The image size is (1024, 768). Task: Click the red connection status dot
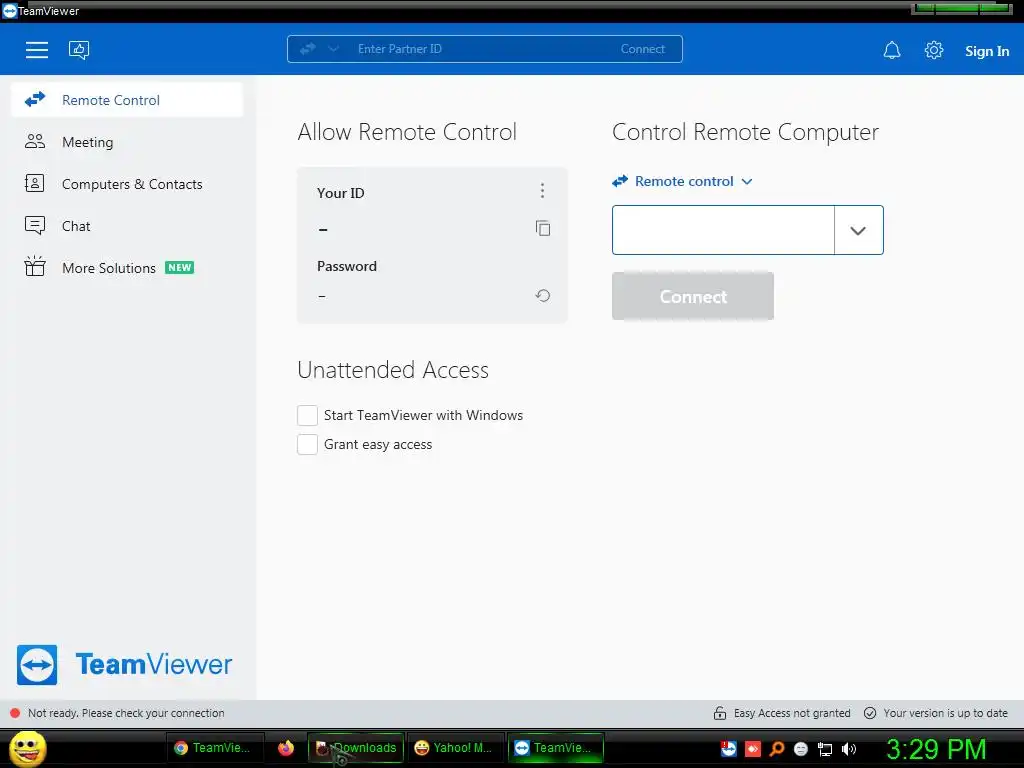pyautogui.click(x=15, y=713)
